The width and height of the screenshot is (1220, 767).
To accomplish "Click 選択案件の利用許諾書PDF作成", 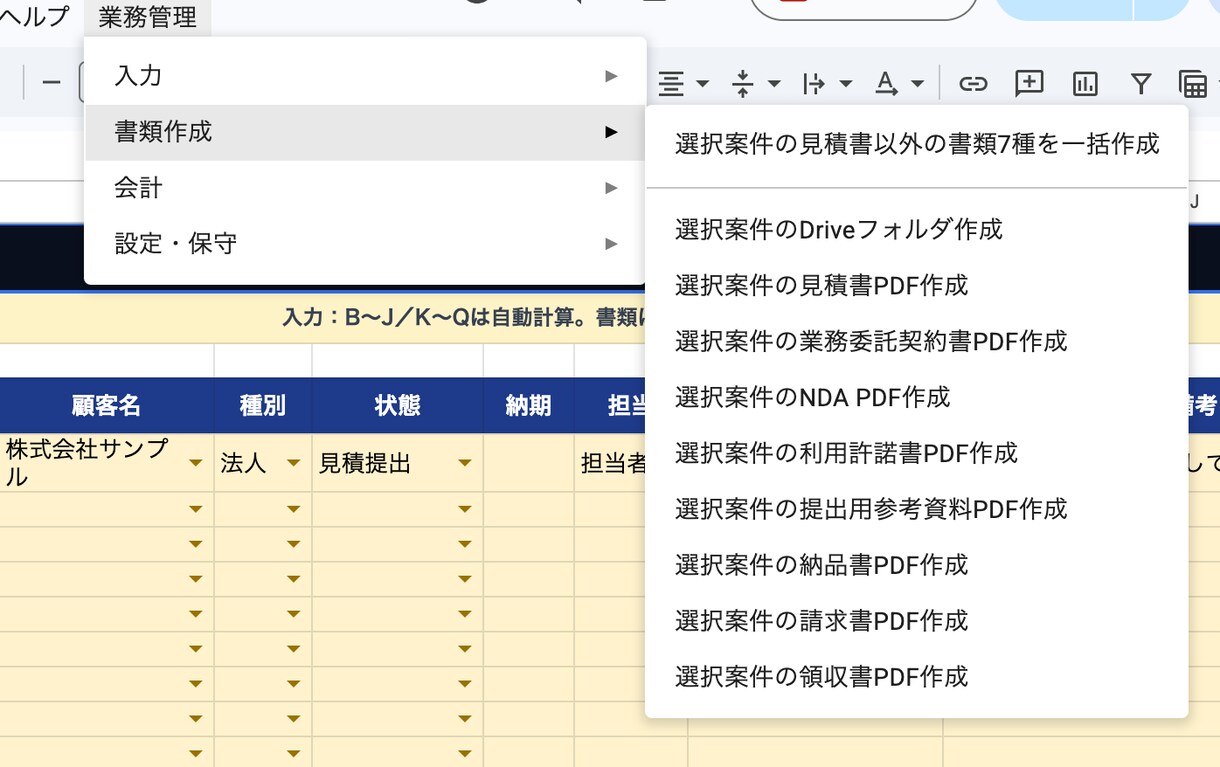I will pyautogui.click(x=917, y=454).
